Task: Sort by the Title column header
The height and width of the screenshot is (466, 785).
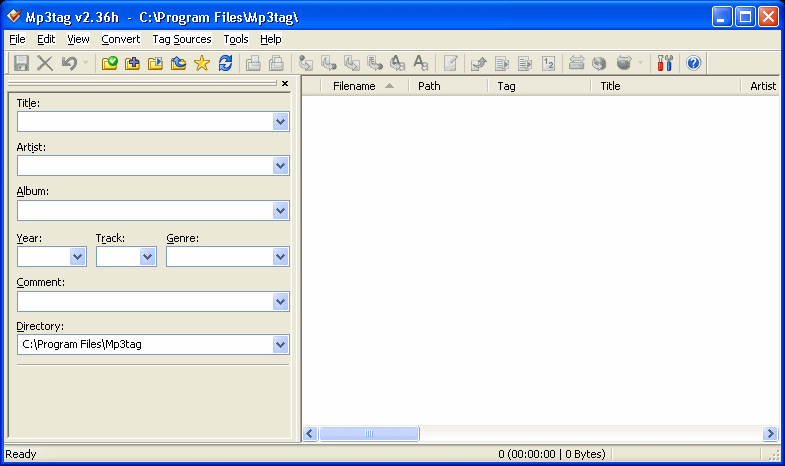Action: pyautogui.click(x=666, y=86)
